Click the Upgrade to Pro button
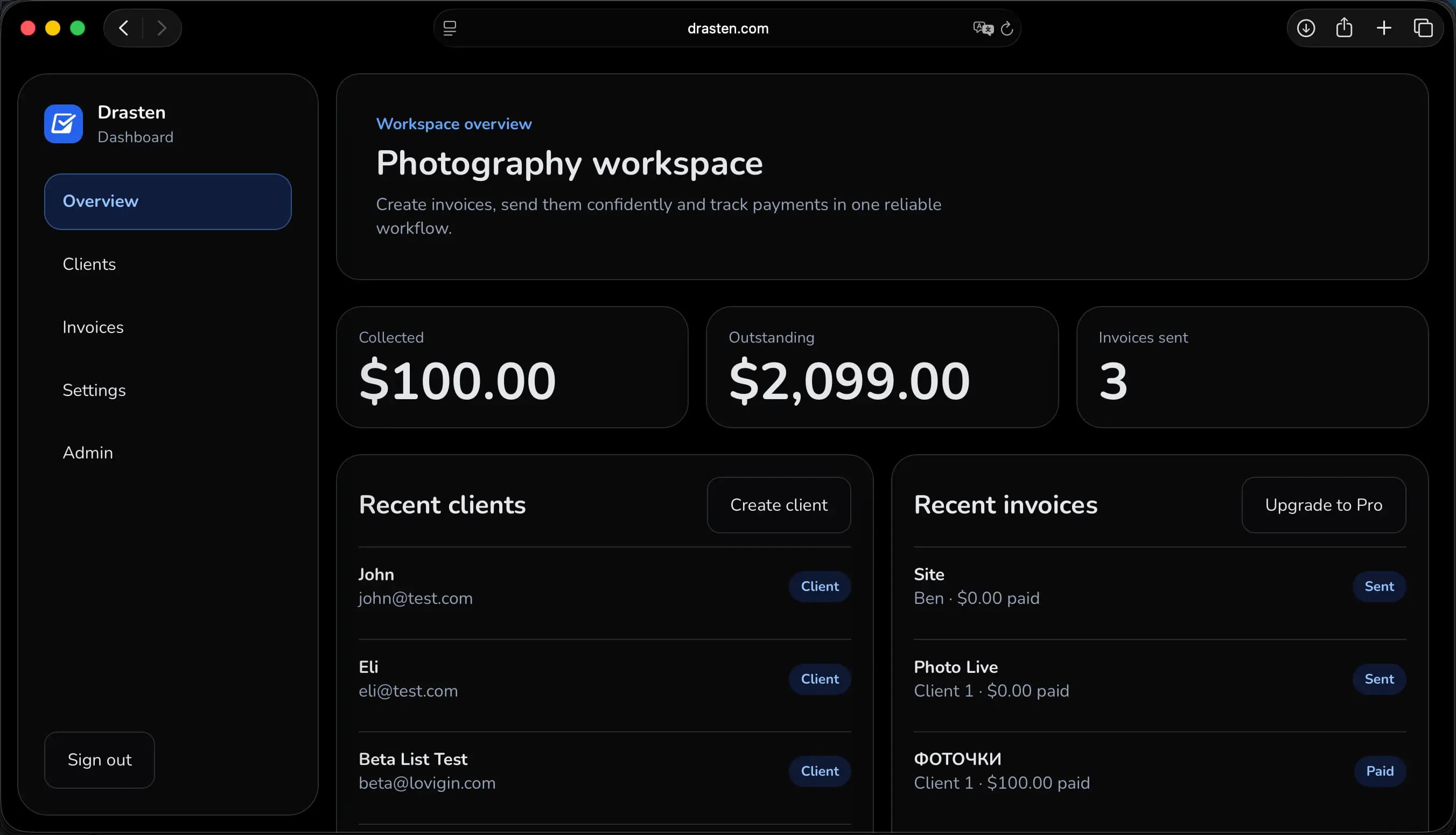Image resolution: width=1456 pixels, height=835 pixels. click(x=1324, y=505)
